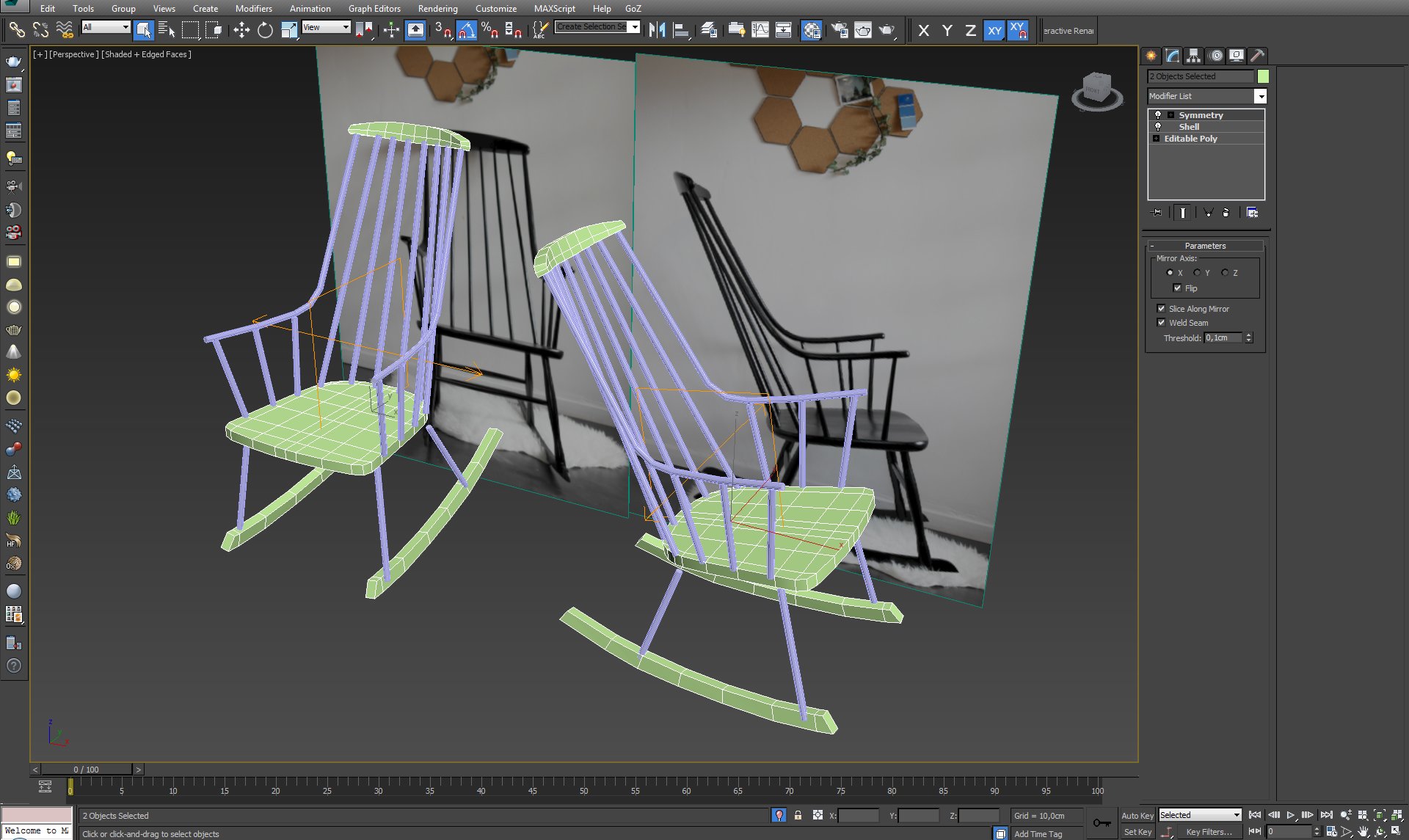The width and height of the screenshot is (1409, 840).
Task: Click Bind to Space Warp icon
Action: click(x=65, y=30)
